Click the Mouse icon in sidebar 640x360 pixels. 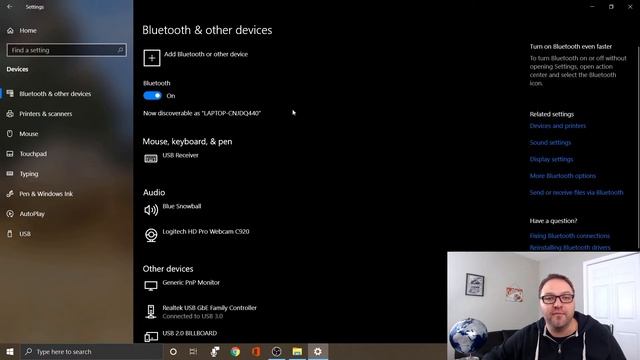click(x=10, y=134)
